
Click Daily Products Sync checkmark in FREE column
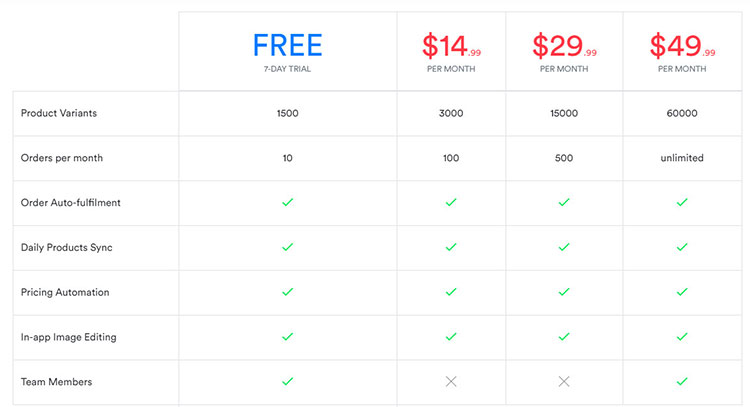tap(287, 247)
